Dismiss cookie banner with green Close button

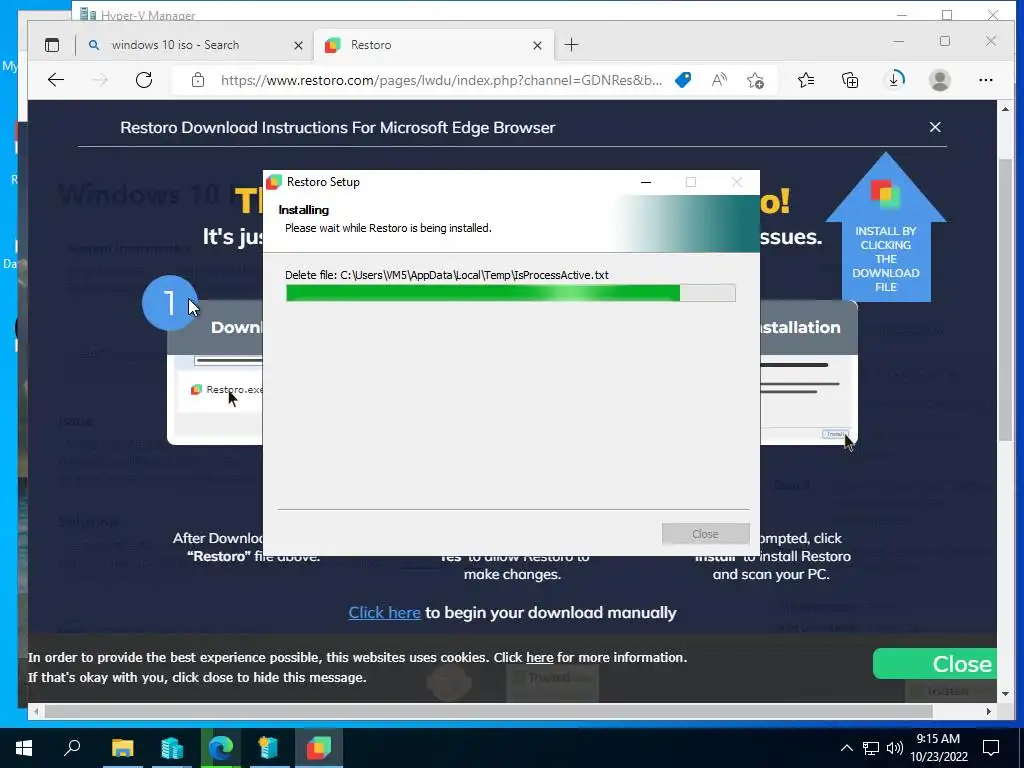pyautogui.click(x=935, y=664)
